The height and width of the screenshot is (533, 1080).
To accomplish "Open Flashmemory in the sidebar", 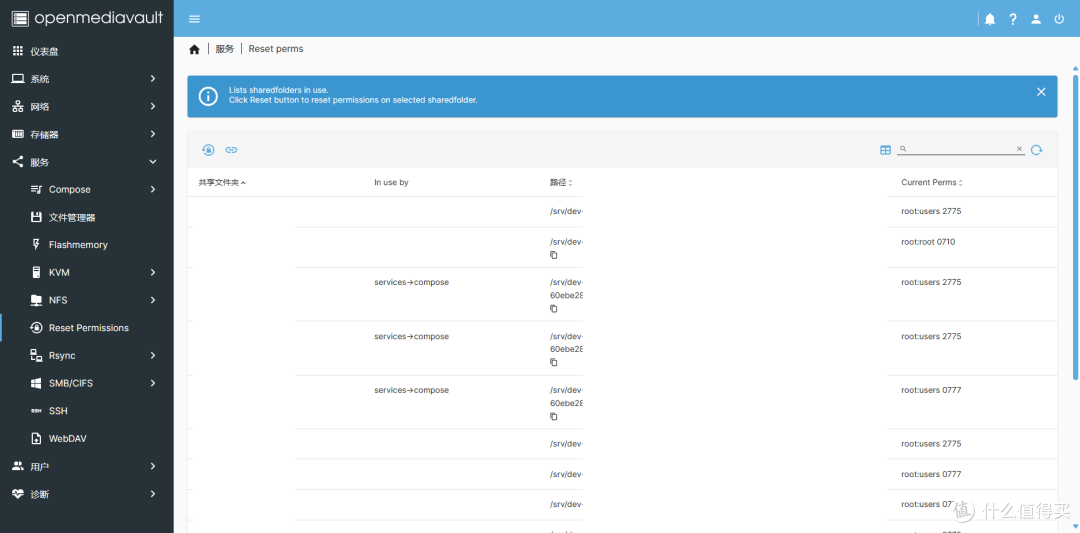I will (78, 245).
